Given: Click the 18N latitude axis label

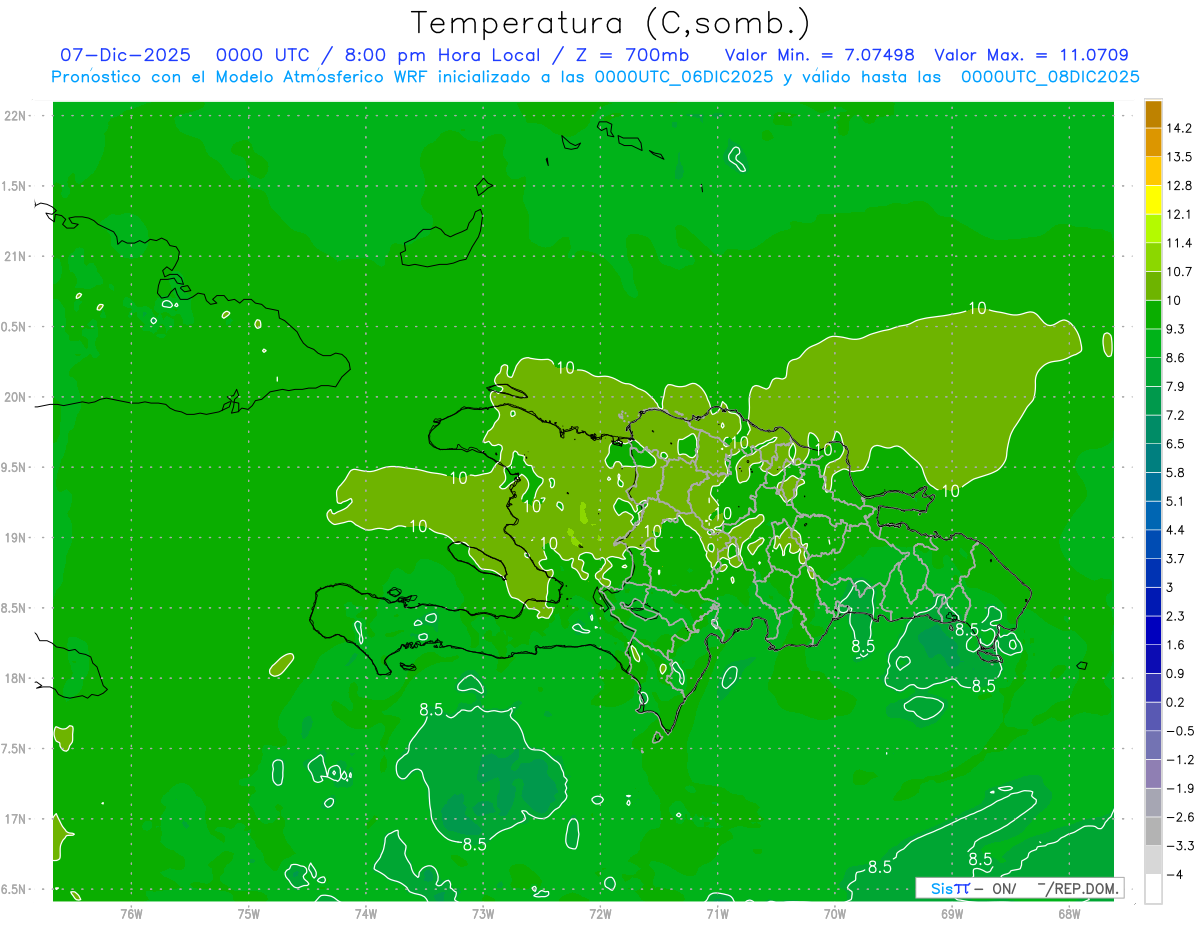Looking at the screenshot, I should click(15, 678).
